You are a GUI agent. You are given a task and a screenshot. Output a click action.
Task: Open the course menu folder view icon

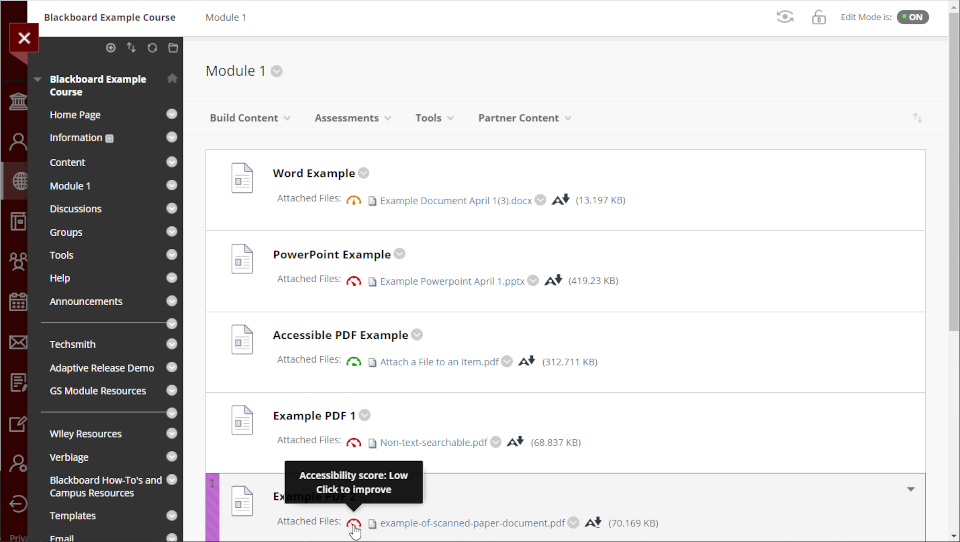[x=173, y=48]
